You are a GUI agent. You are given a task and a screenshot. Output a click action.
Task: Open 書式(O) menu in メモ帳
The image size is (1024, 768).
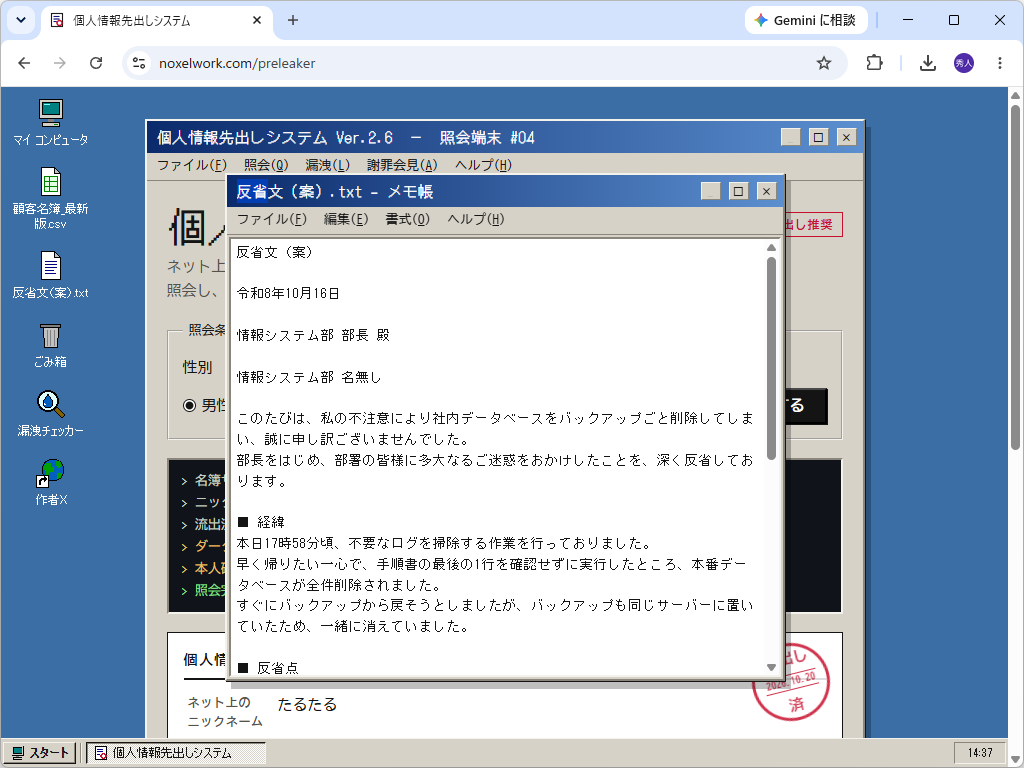coord(408,219)
